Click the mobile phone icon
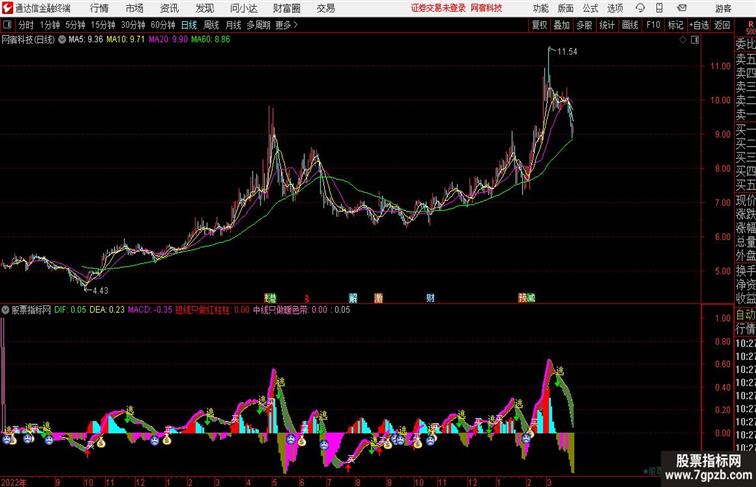The width and height of the screenshot is (756, 487). click(x=659, y=8)
